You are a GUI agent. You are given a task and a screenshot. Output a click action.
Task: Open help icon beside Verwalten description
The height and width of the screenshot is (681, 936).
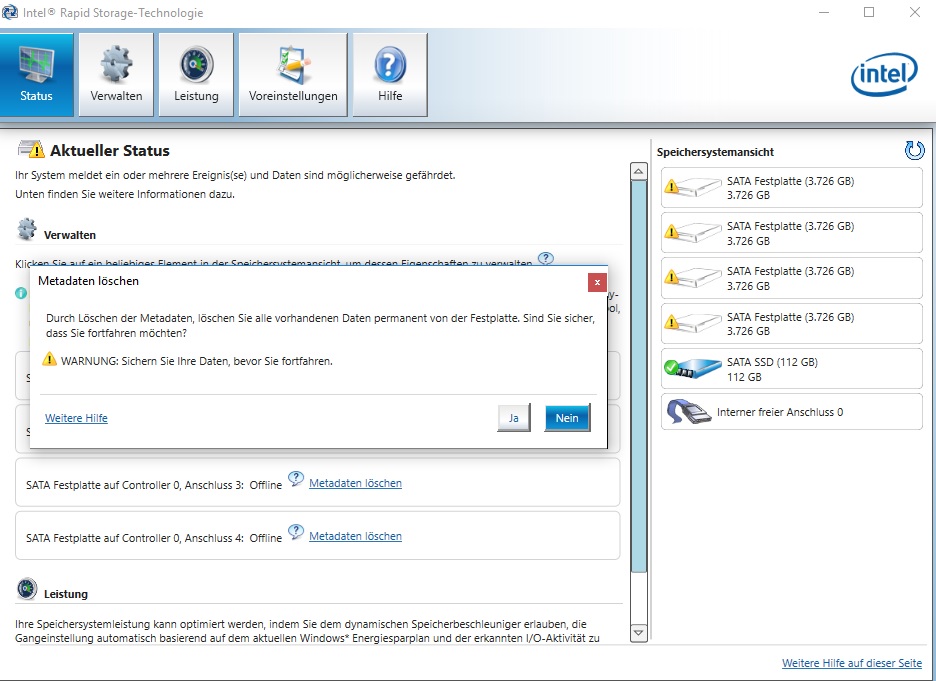(x=546, y=258)
